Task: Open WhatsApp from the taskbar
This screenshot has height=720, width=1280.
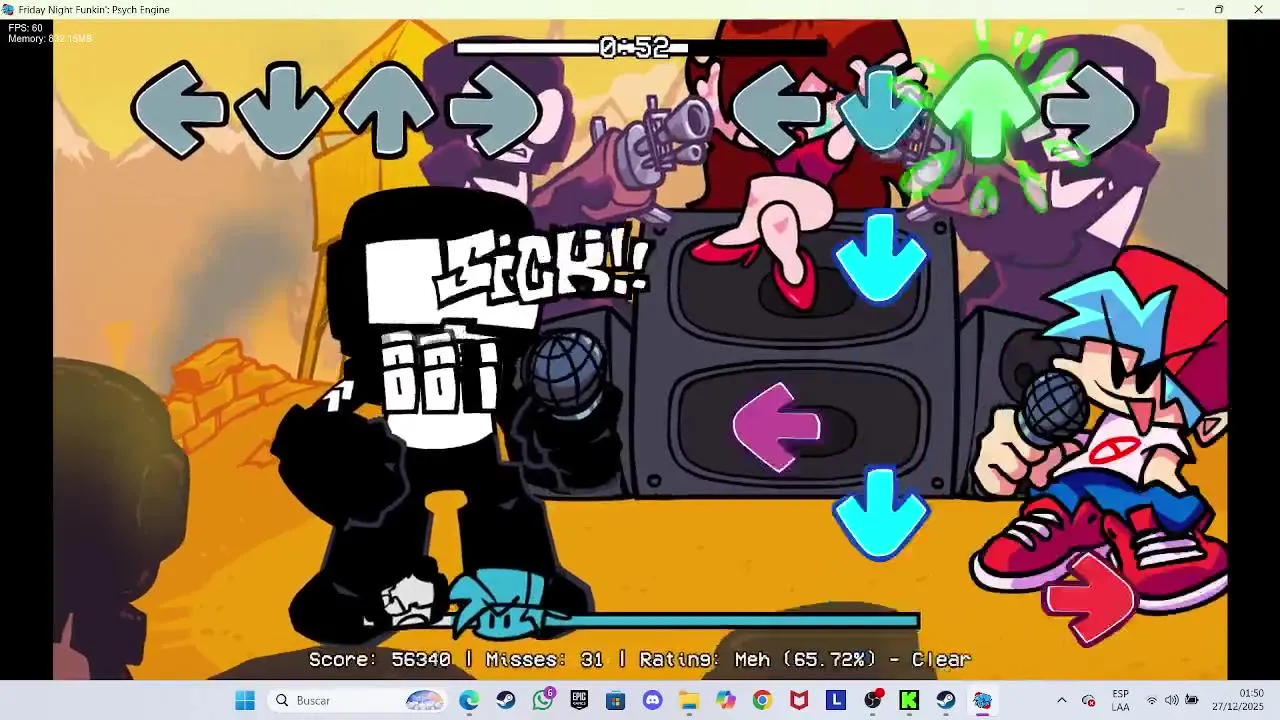Action: [543, 700]
